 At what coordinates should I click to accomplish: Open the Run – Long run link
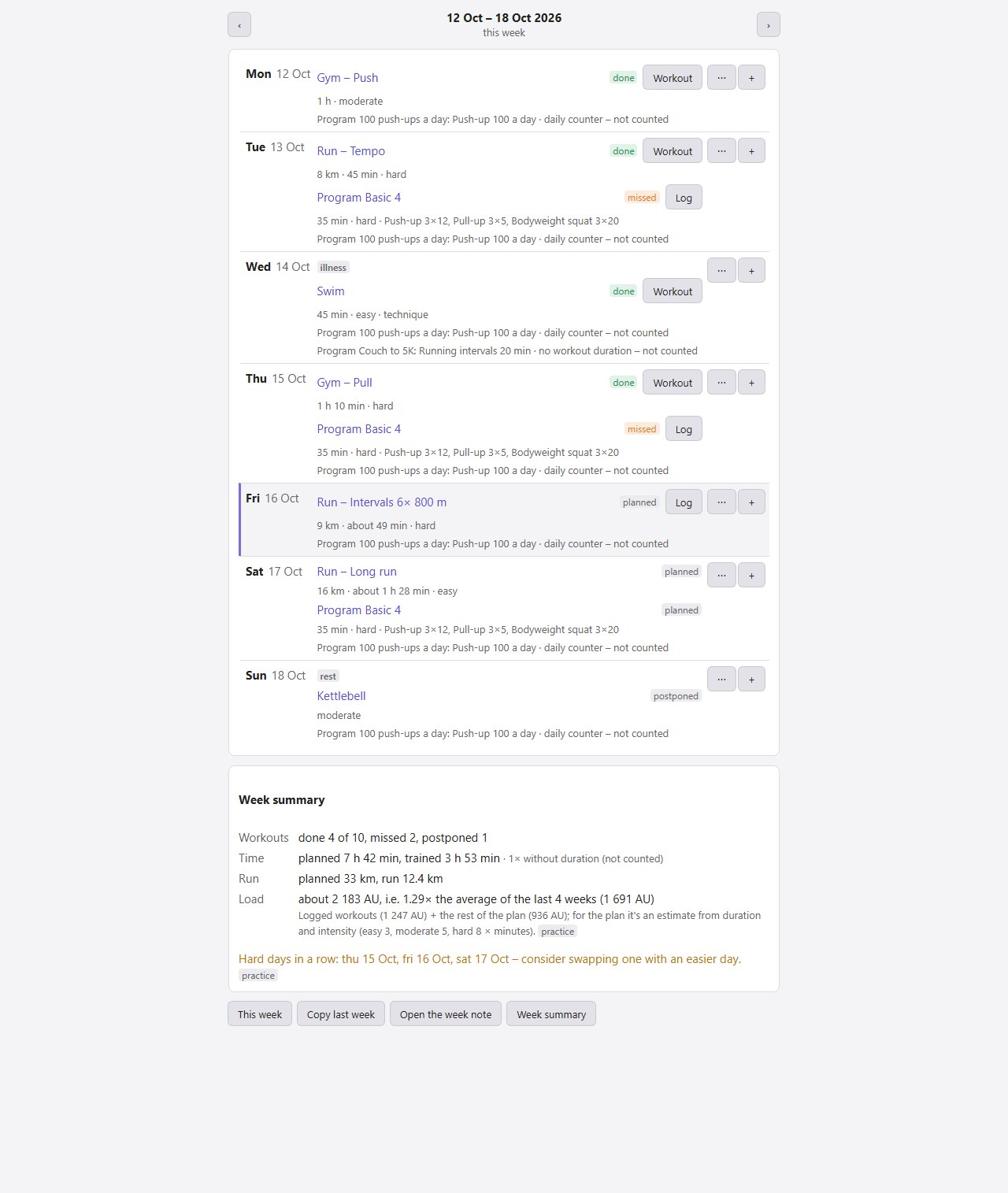click(x=357, y=572)
